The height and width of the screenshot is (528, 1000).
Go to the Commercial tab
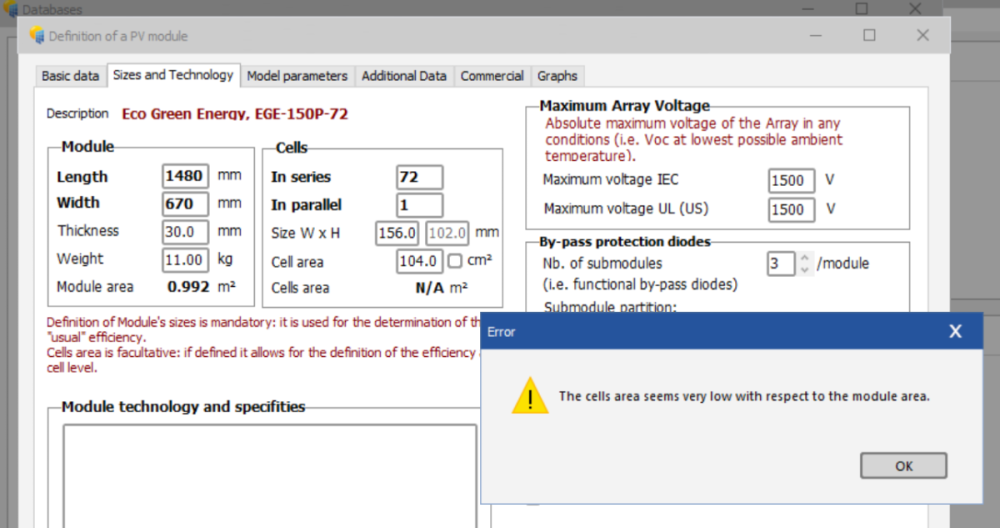(x=492, y=76)
